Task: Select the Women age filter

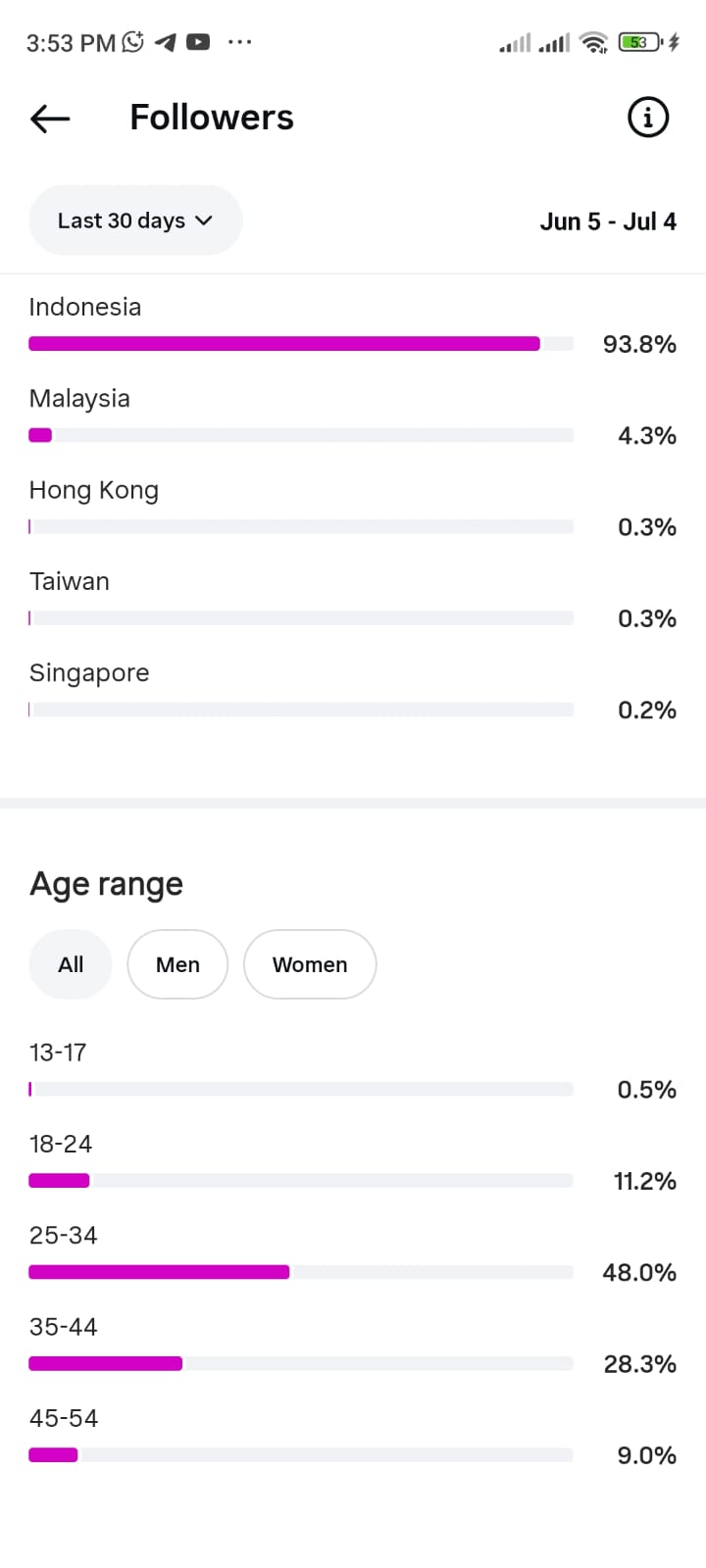Action: [310, 964]
